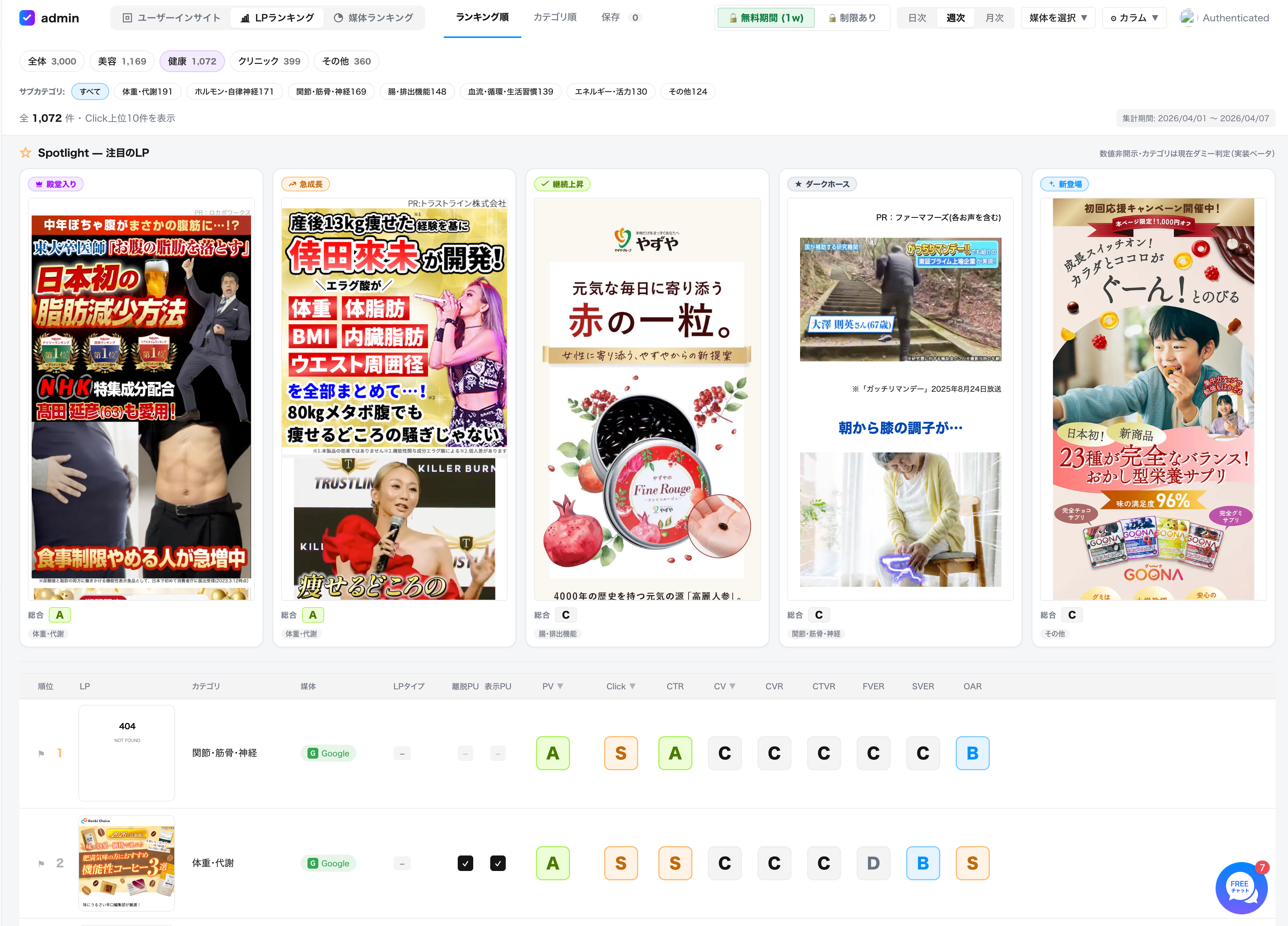
Task: Open the 倖田來未 LP thumbnail
Action: pos(394,399)
